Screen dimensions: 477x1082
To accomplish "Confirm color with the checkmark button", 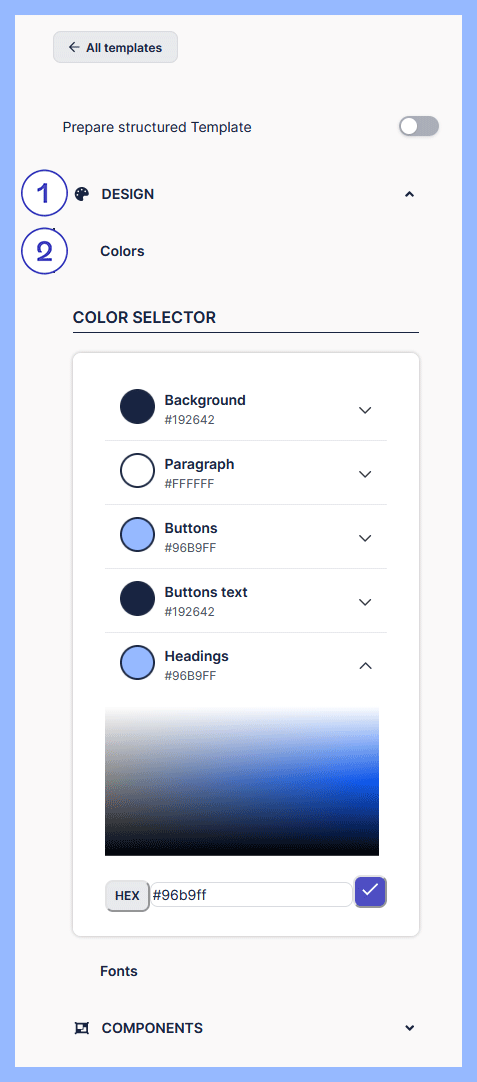I will (x=371, y=892).
